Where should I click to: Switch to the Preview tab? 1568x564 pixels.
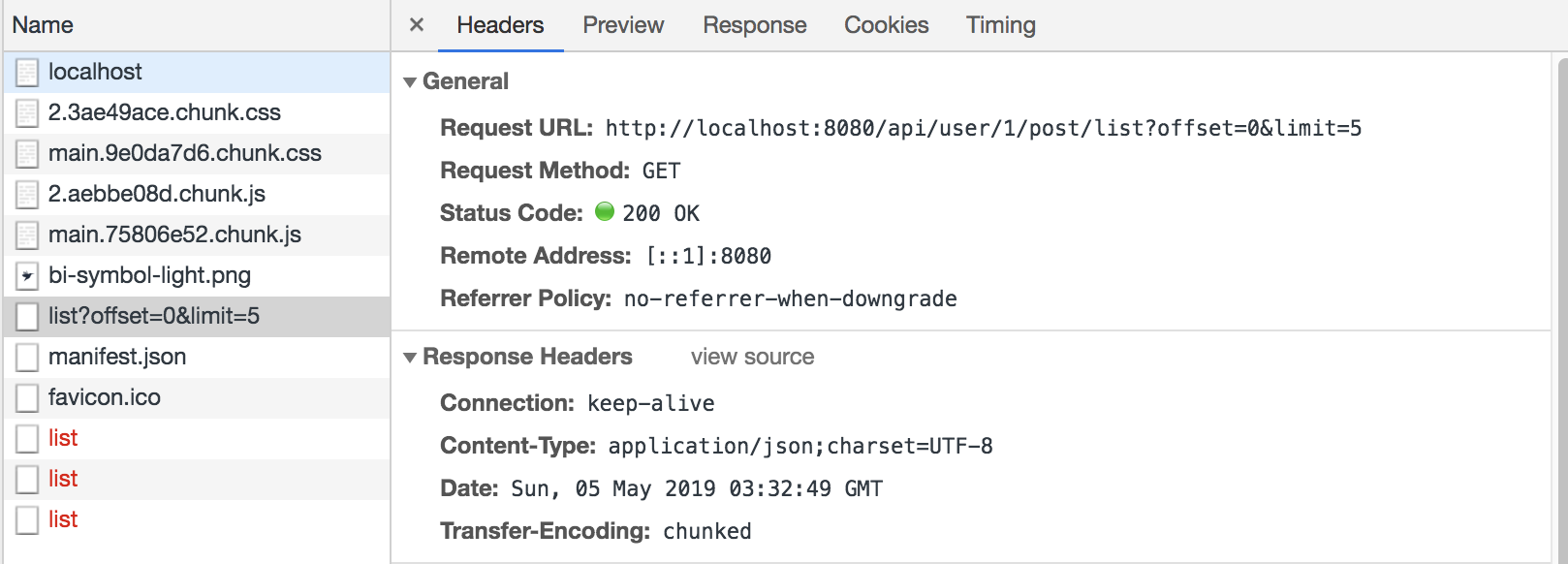tap(623, 25)
